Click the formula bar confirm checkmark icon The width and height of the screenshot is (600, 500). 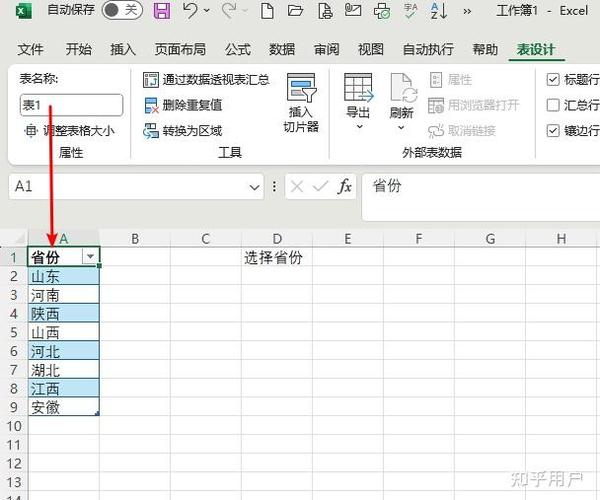[320, 187]
